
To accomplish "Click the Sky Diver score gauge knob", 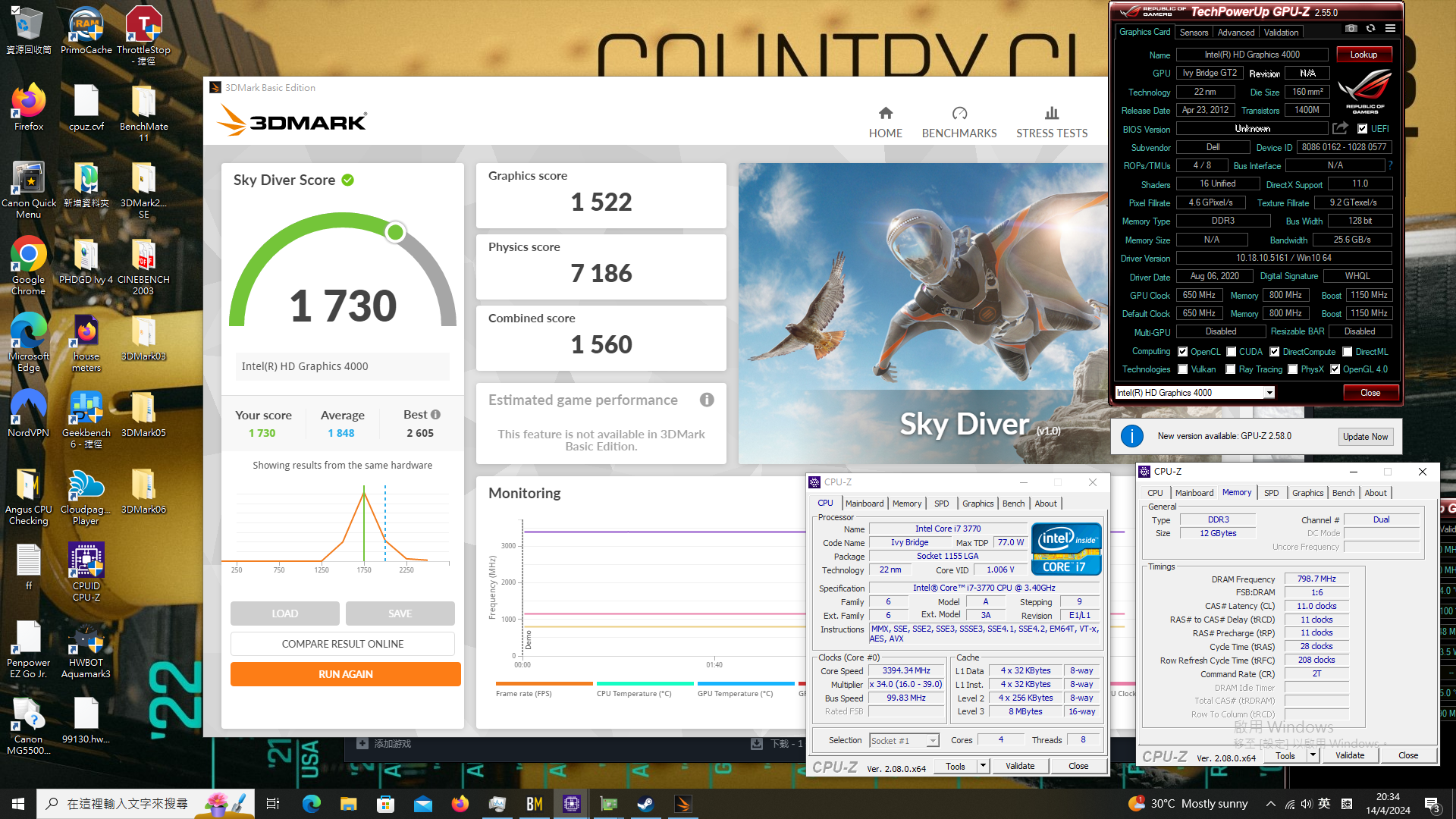I will pyautogui.click(x=395, y=232).
